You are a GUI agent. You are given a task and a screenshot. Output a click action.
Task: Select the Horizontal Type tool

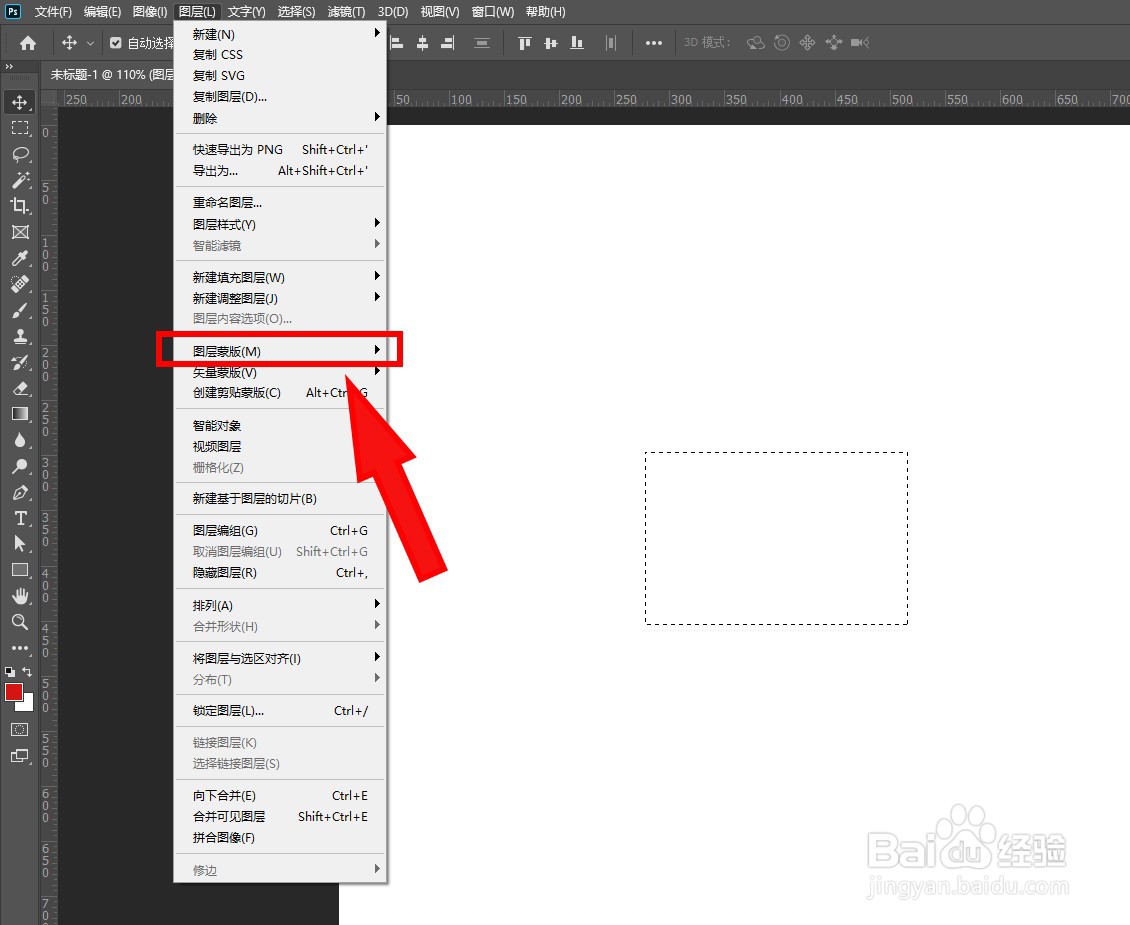click(x=19, y=518)
